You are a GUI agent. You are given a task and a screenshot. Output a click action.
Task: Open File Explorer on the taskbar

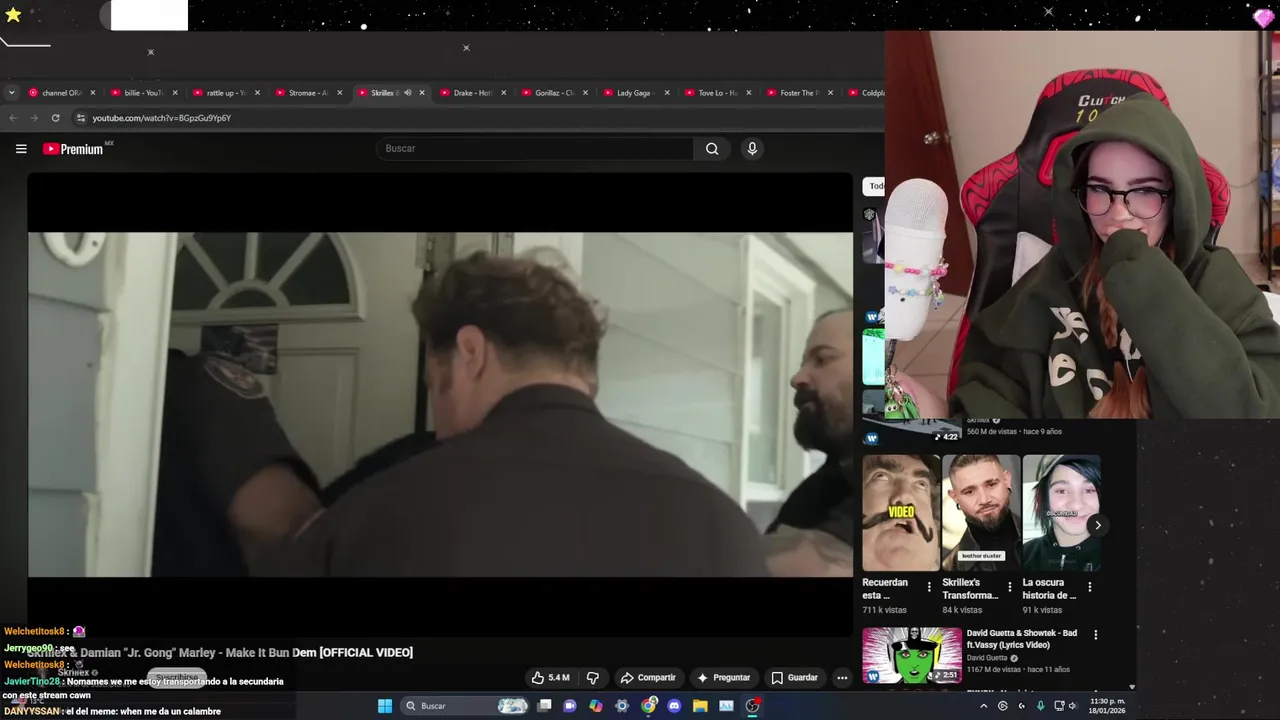coord(700,706)
